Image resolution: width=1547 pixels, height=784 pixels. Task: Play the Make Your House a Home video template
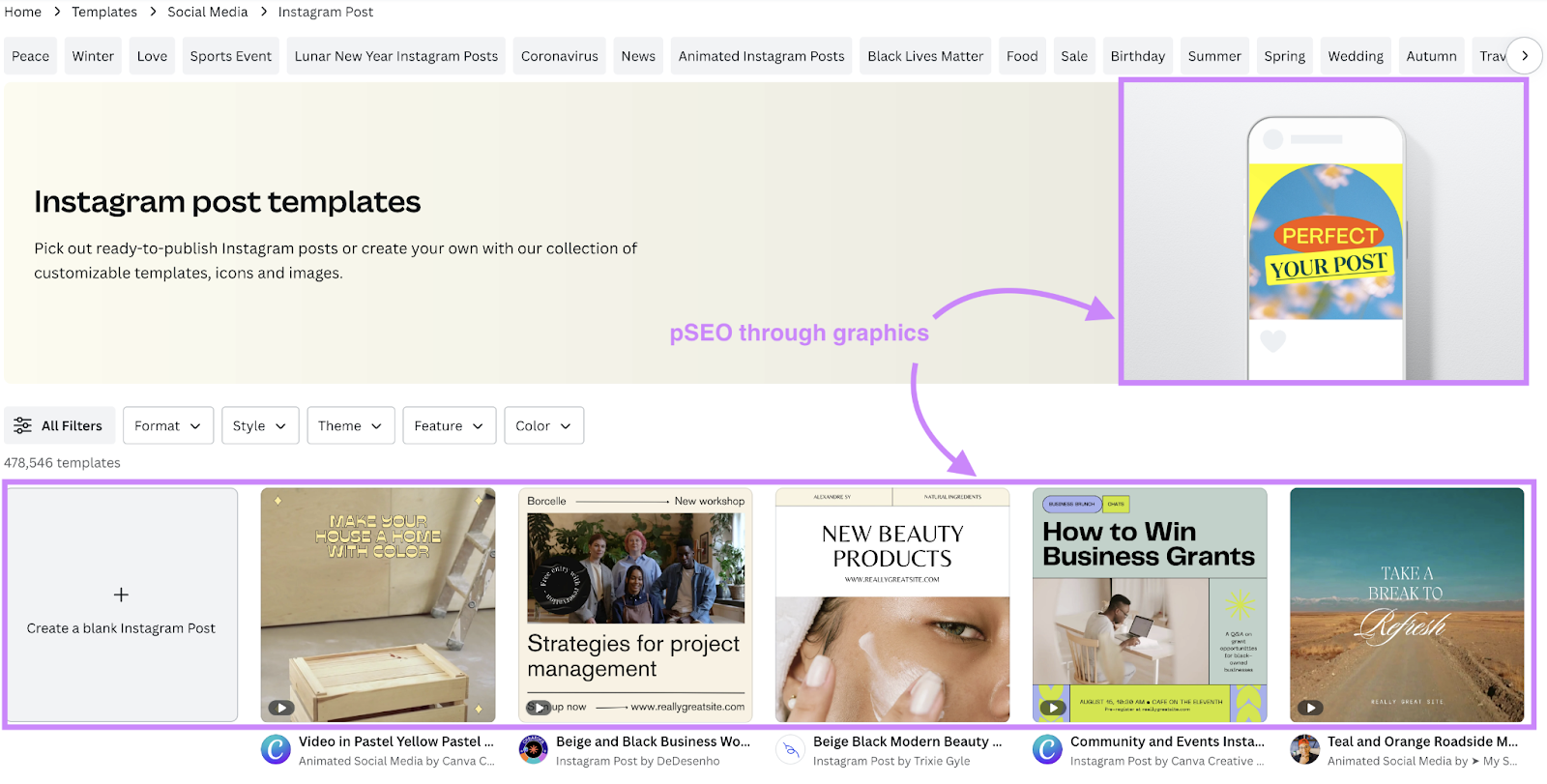pos(280,708)
